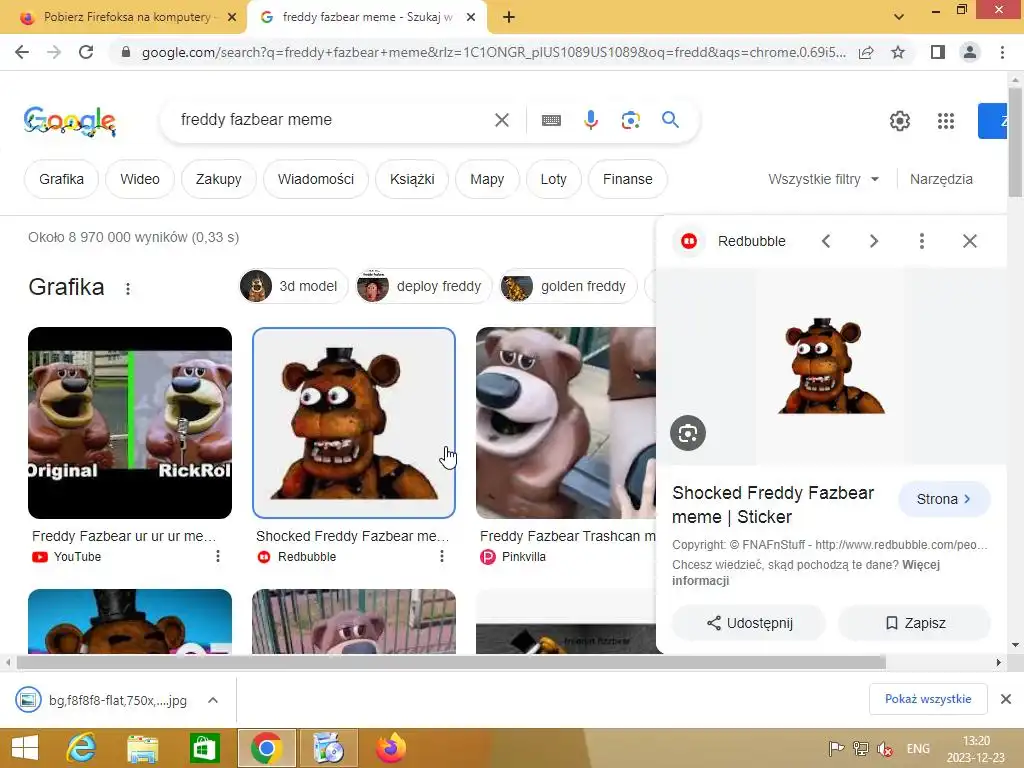Show next image in Redbubble panel
The image size is (1024, 768).
click(874, 242)
